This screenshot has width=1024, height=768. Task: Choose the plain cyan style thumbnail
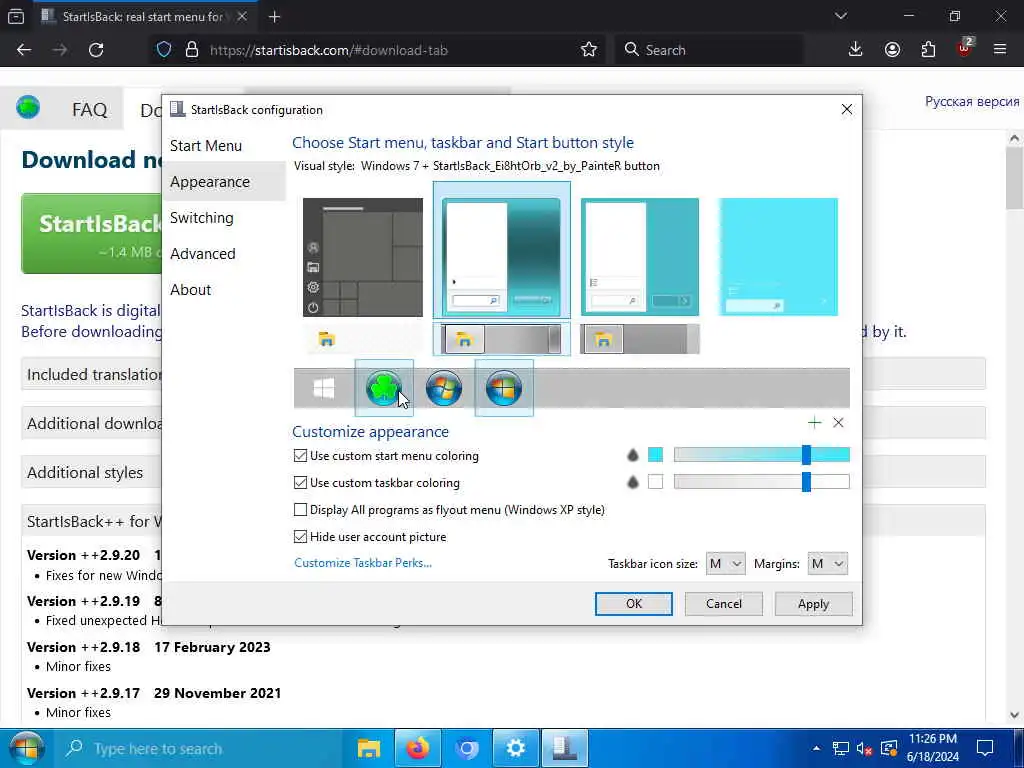pyautogui.click(x=778, y=257)
